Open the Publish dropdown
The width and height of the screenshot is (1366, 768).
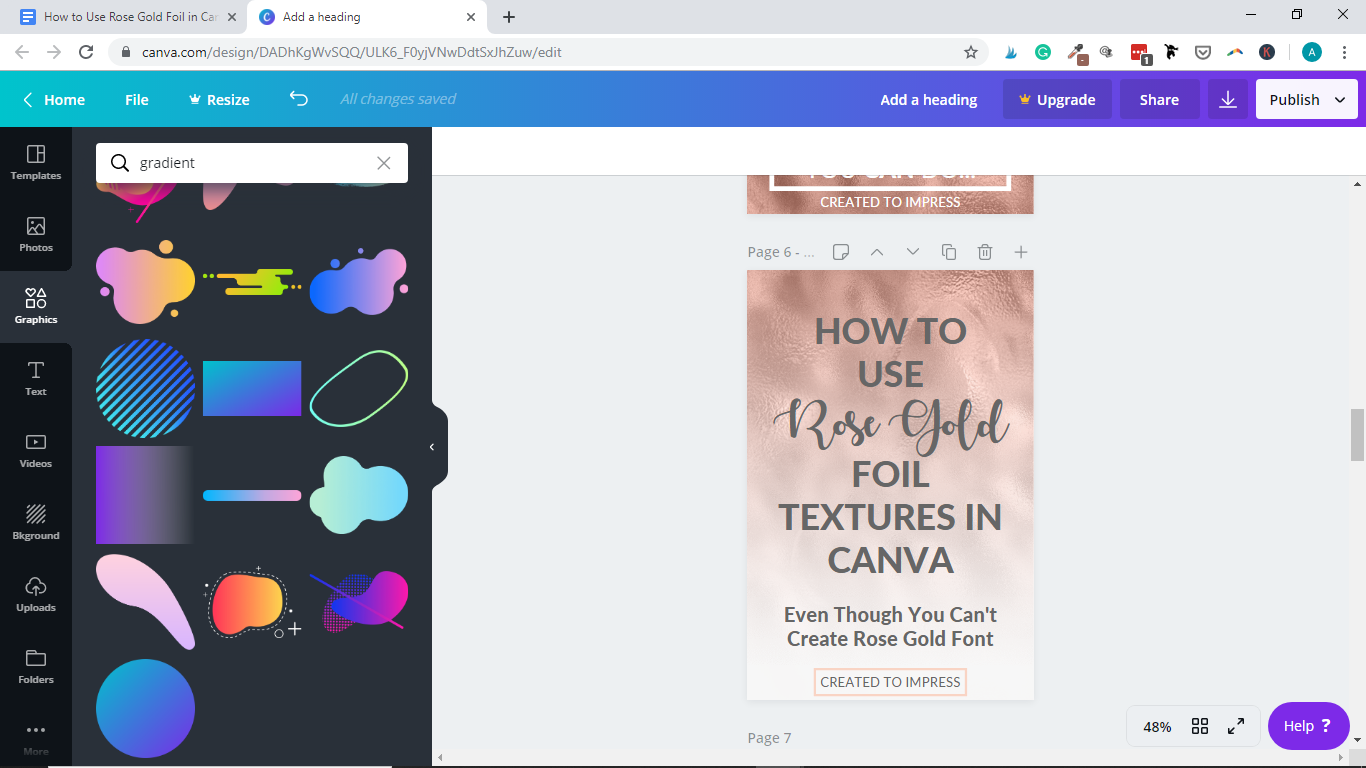1307,99
